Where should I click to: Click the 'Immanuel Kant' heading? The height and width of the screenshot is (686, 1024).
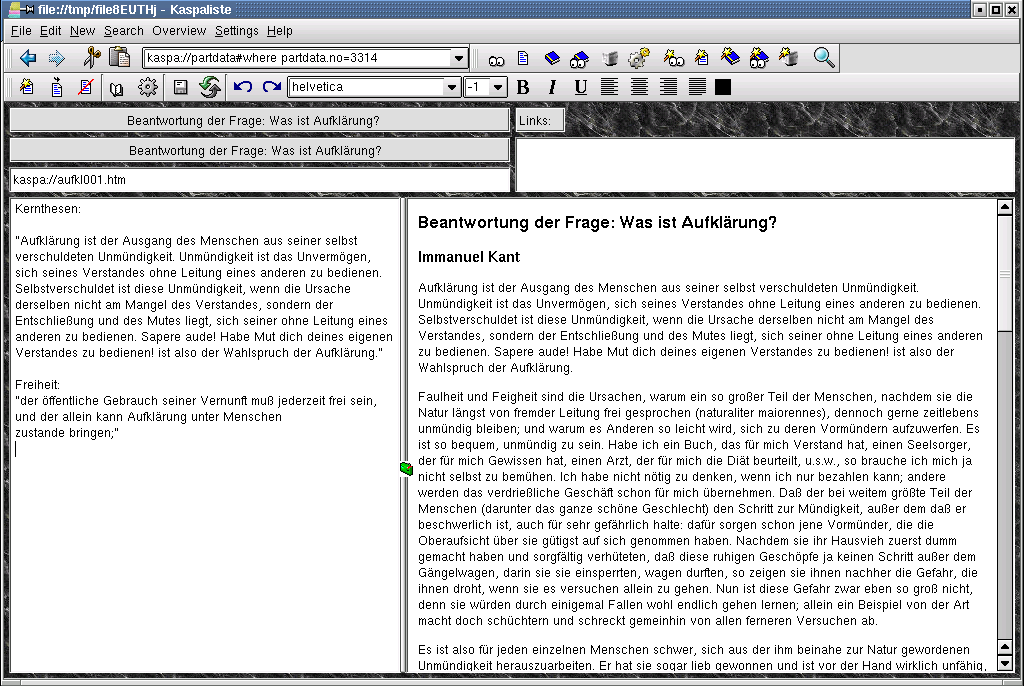click(x=468, y=257)
